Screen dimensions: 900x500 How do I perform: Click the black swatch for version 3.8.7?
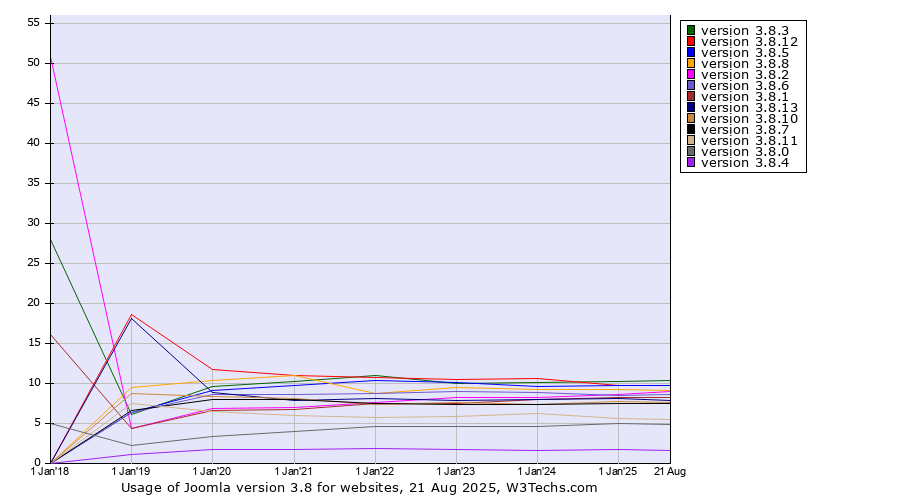click(691, 129)
